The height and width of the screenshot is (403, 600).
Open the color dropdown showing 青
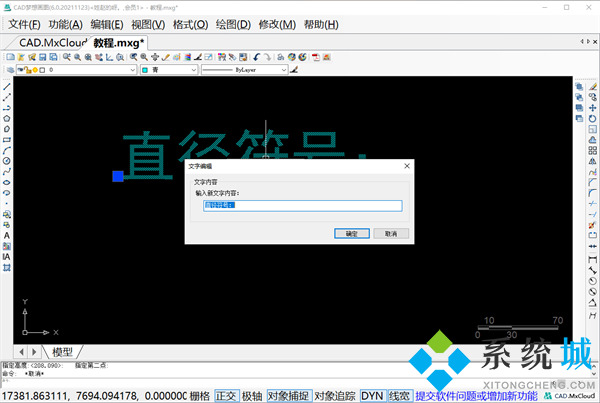(x=169, y=70)
